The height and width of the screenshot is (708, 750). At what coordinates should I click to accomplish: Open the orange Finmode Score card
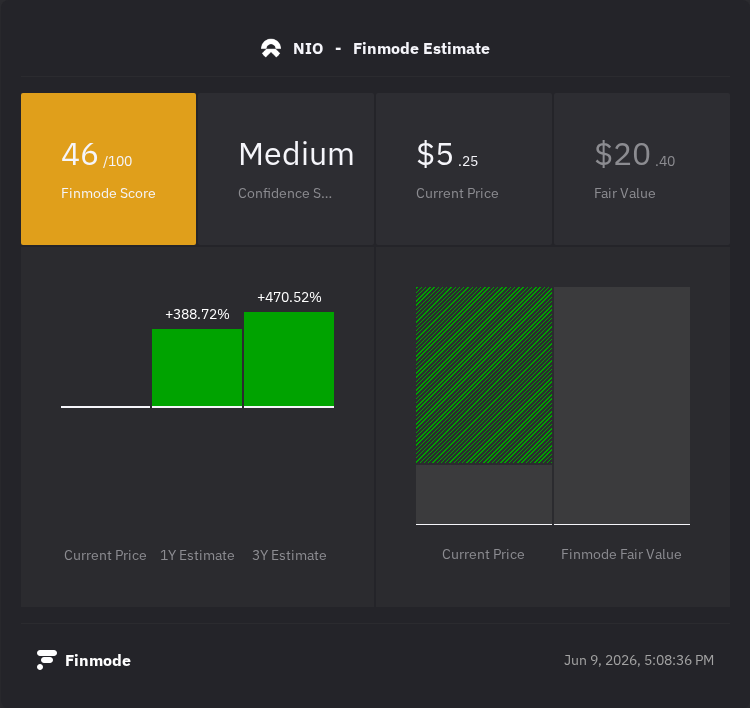(x=109, y=169)
